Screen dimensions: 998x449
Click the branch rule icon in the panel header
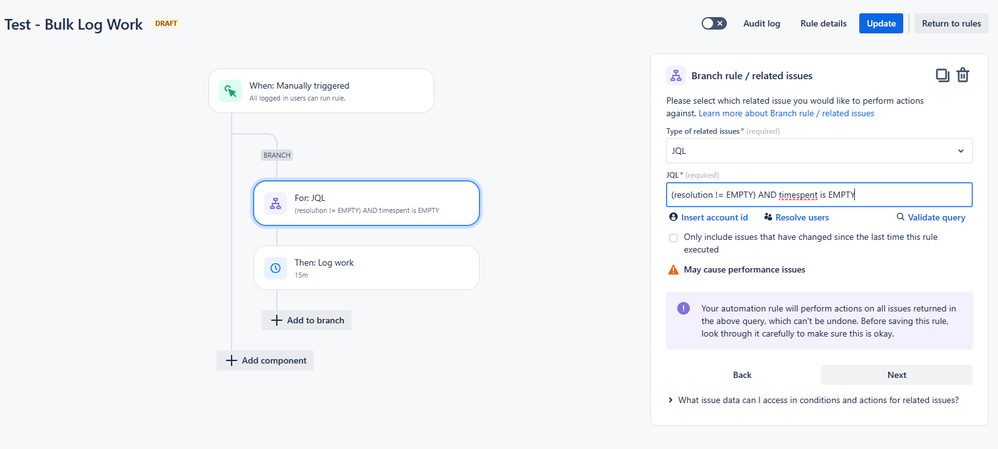click(x=675, y=76)
